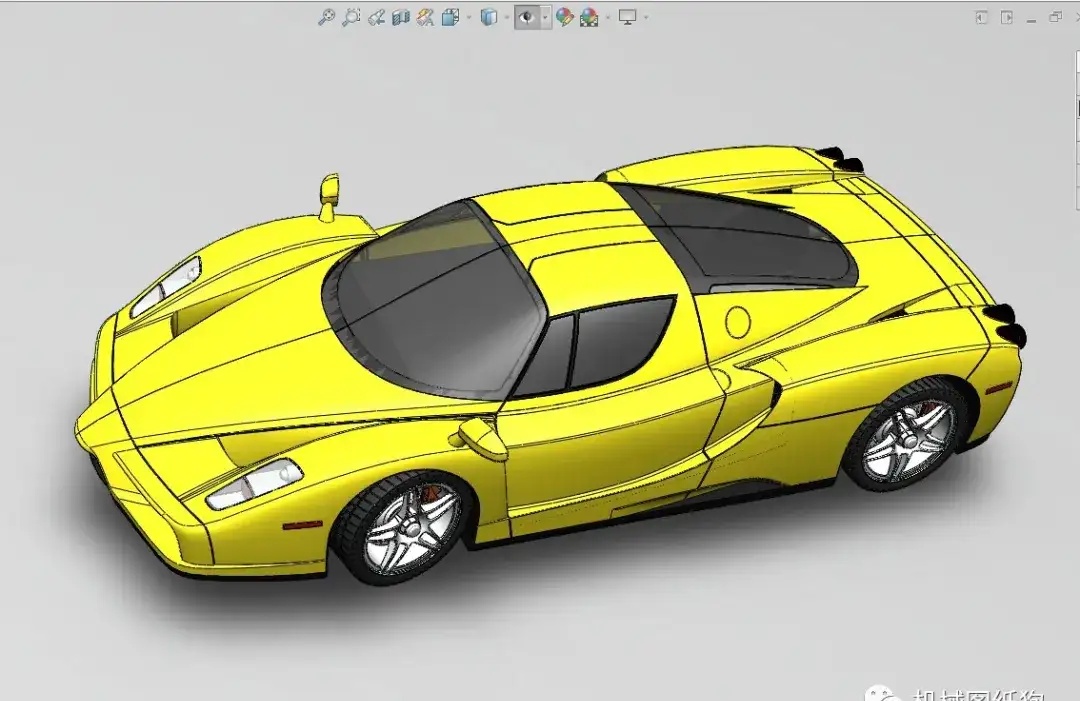This screenshot has width=1080, height=701.
Task: Activate the Zoom to Area tool
Action: [x=351, y=17]
